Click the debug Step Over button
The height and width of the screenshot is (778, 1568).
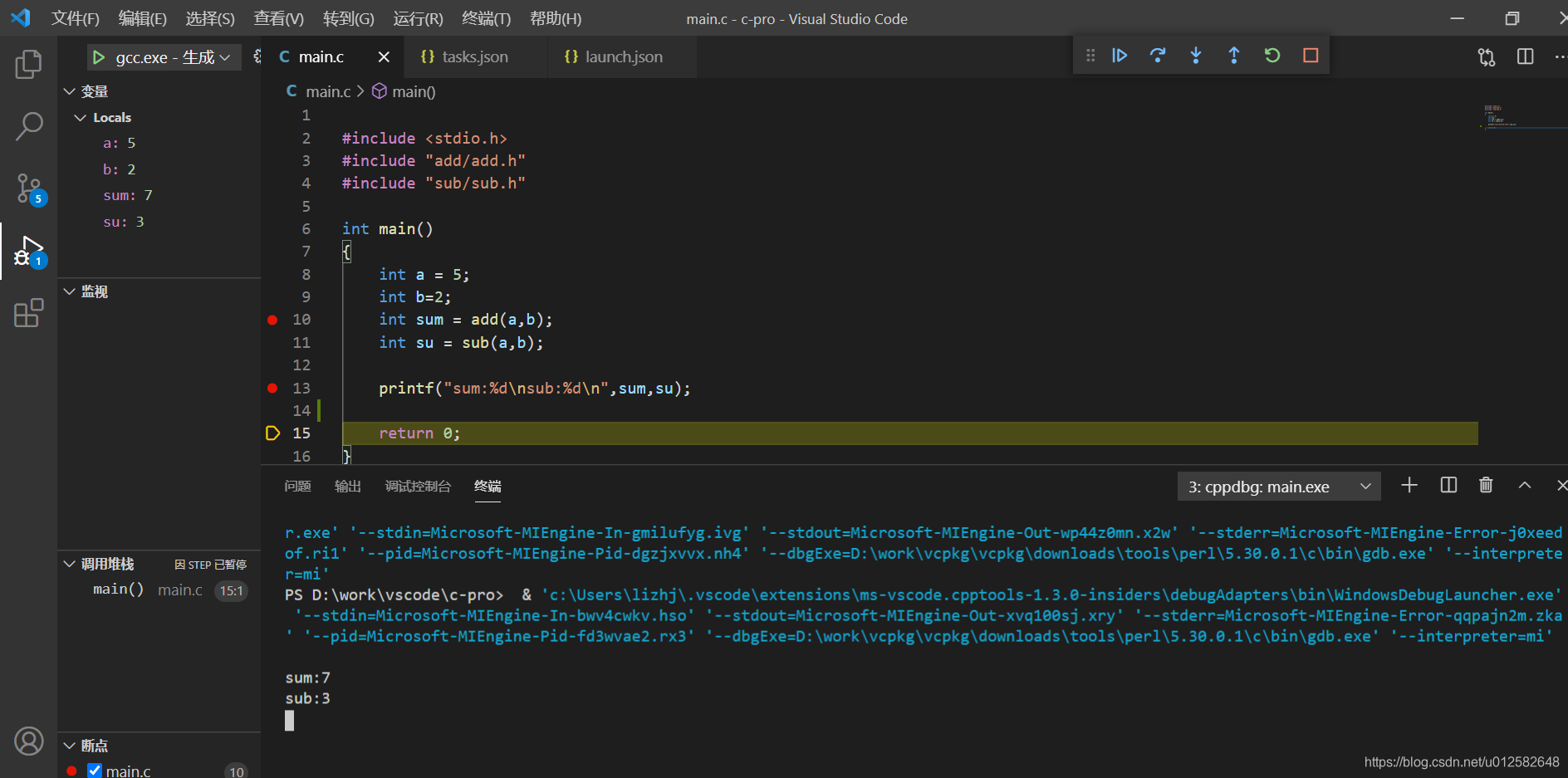pos(1158,56)
